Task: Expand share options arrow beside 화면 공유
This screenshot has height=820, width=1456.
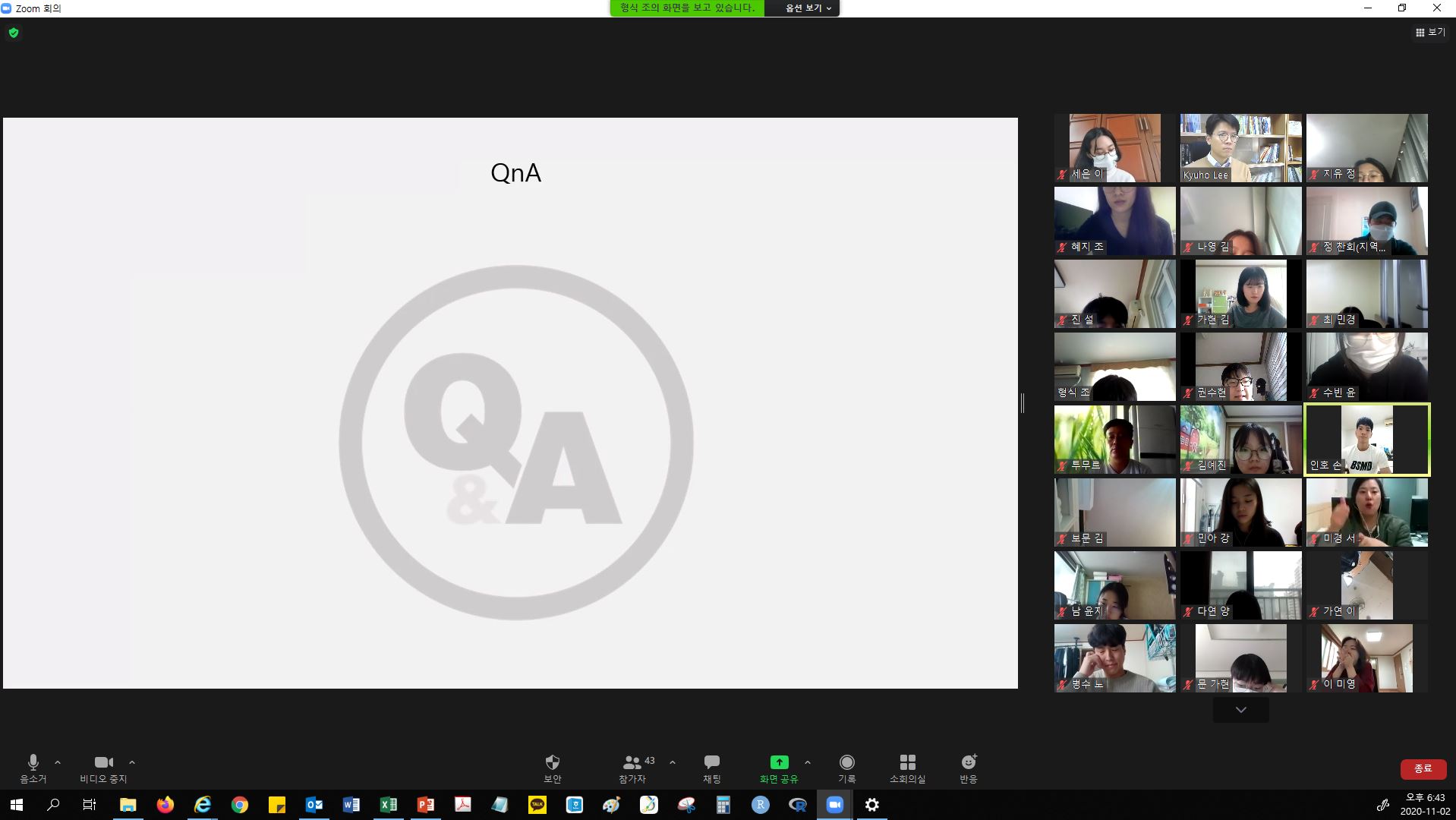Action: pos(807,762)
